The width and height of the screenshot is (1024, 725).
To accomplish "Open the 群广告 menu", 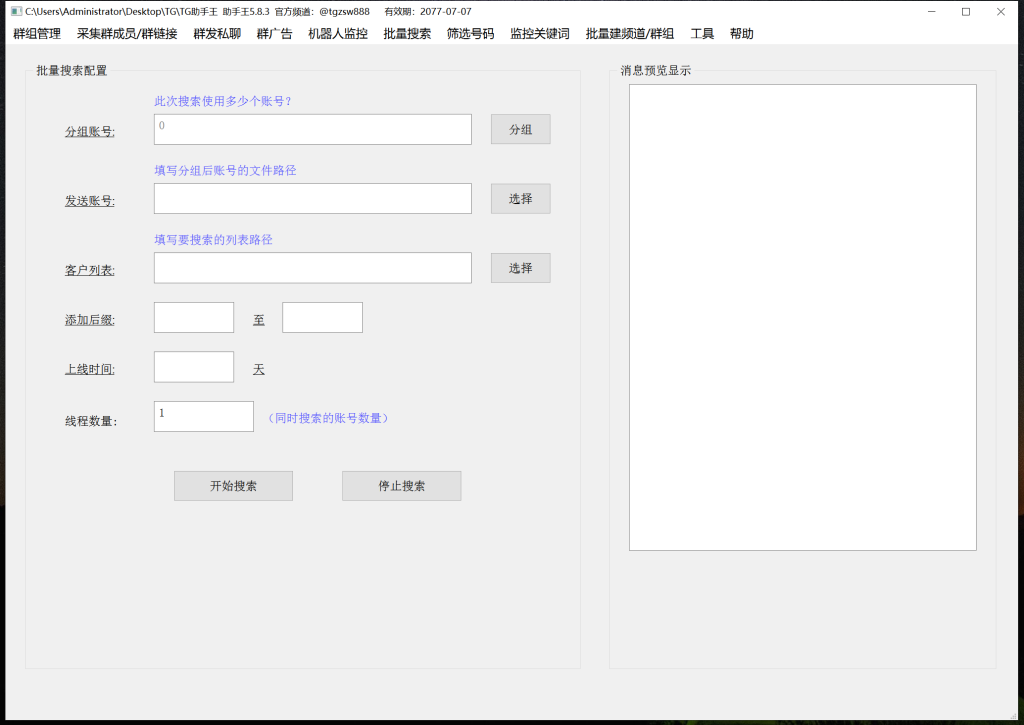I will click(x=275, y=34).
